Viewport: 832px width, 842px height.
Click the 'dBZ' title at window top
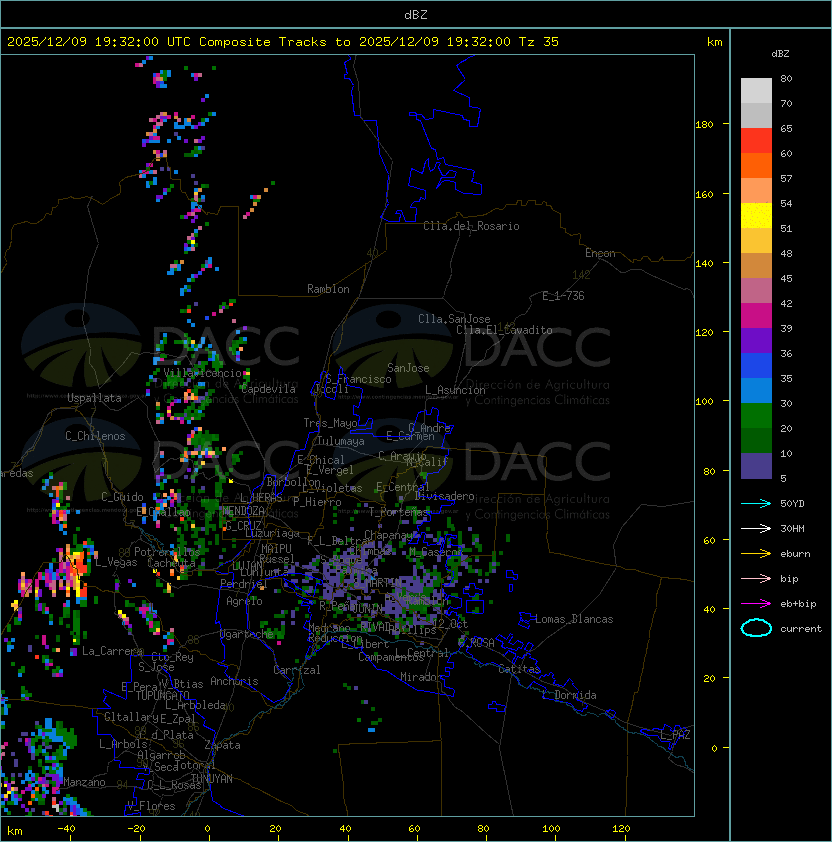coord(416,15)
